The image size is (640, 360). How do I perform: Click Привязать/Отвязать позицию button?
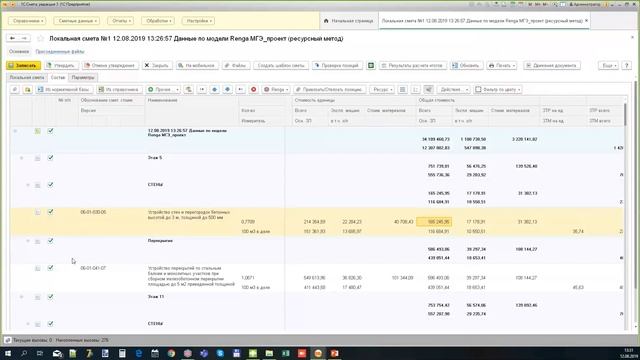(329, 89)
